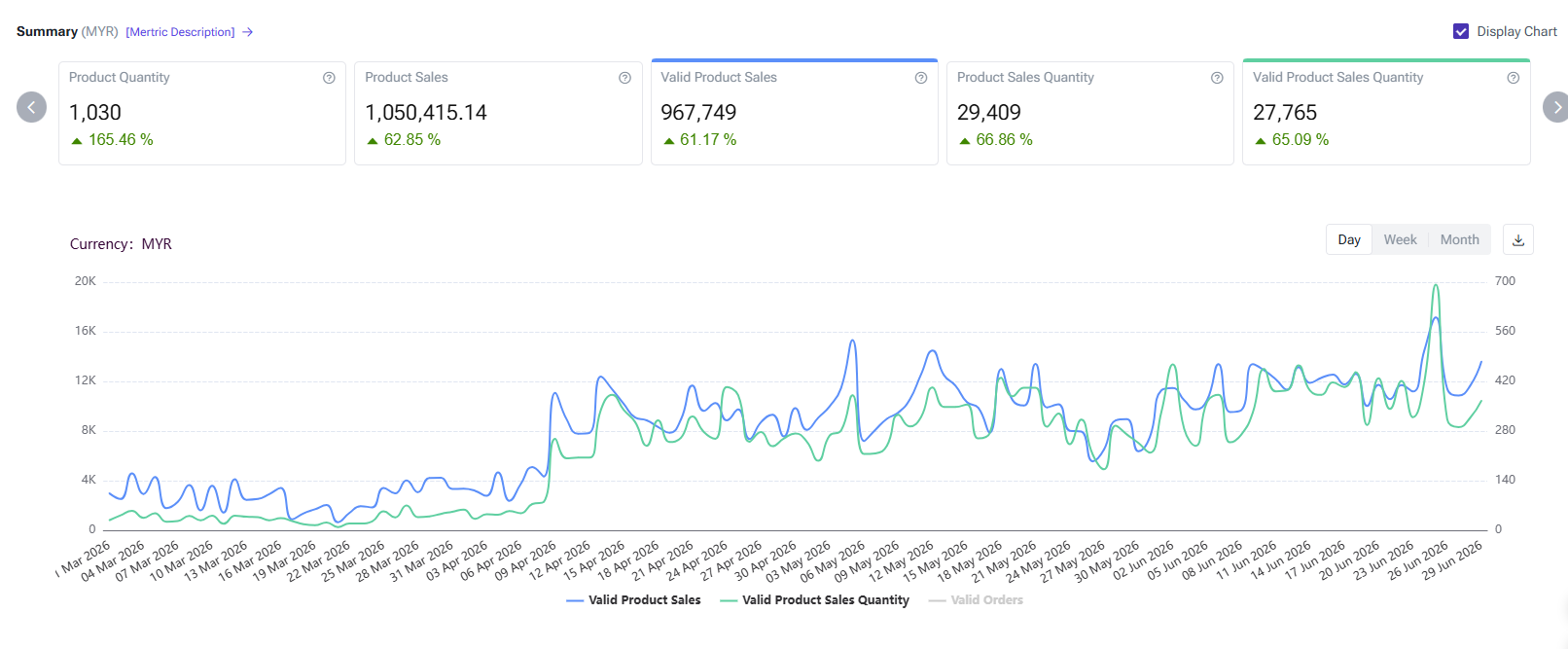Toggle Valid Product Sales legend series
The height and width of the screenshot is (649, 1568).
click(x=633, y=600)
